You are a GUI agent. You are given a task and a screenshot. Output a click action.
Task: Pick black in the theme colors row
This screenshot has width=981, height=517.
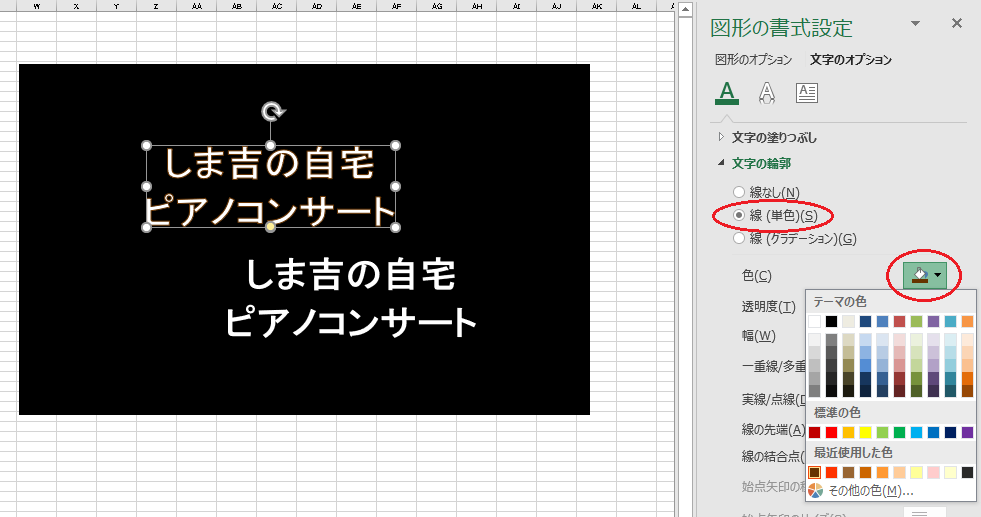[x=831, y=321]
